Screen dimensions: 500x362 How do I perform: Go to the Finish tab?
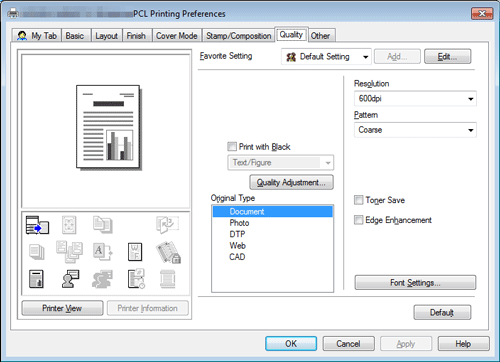[x=136, y=36]
